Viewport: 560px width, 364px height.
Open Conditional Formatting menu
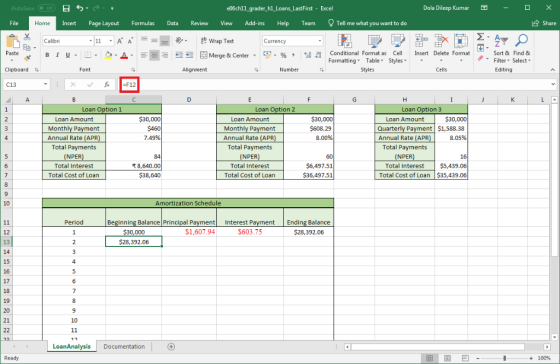[x=344, y=49]
